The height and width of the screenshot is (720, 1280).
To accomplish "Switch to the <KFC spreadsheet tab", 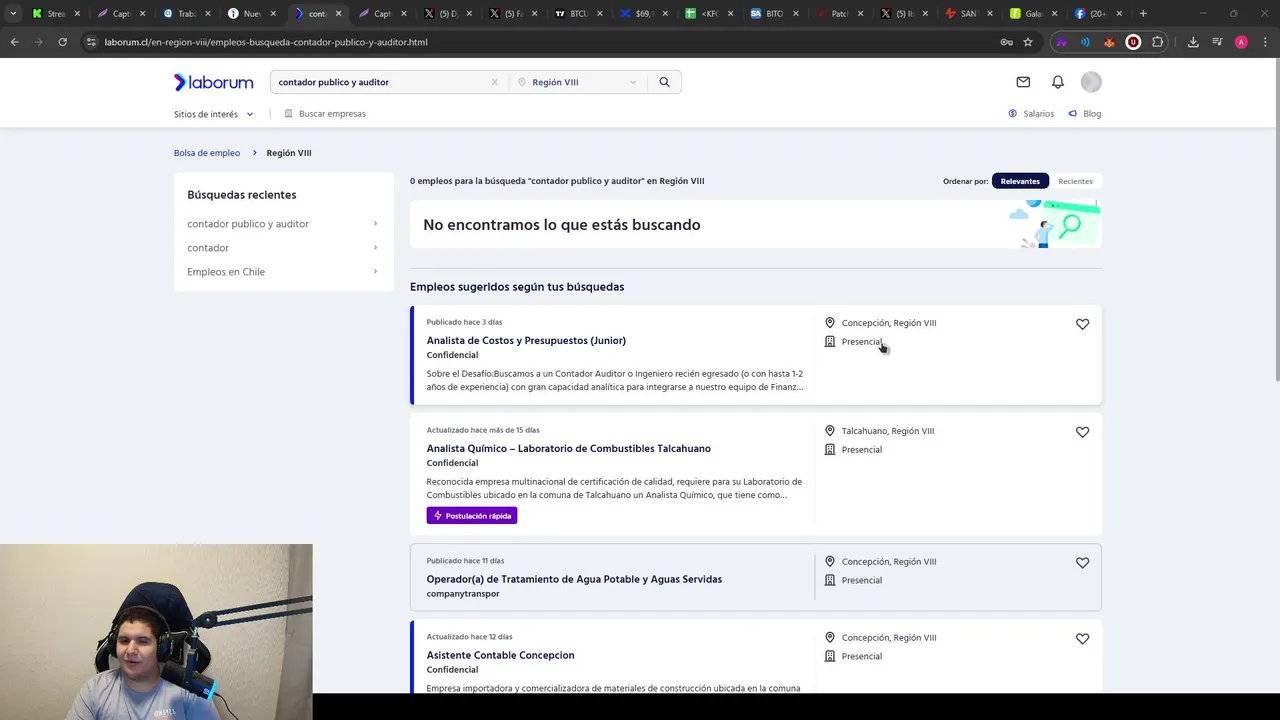I will (x=708, y=14).
